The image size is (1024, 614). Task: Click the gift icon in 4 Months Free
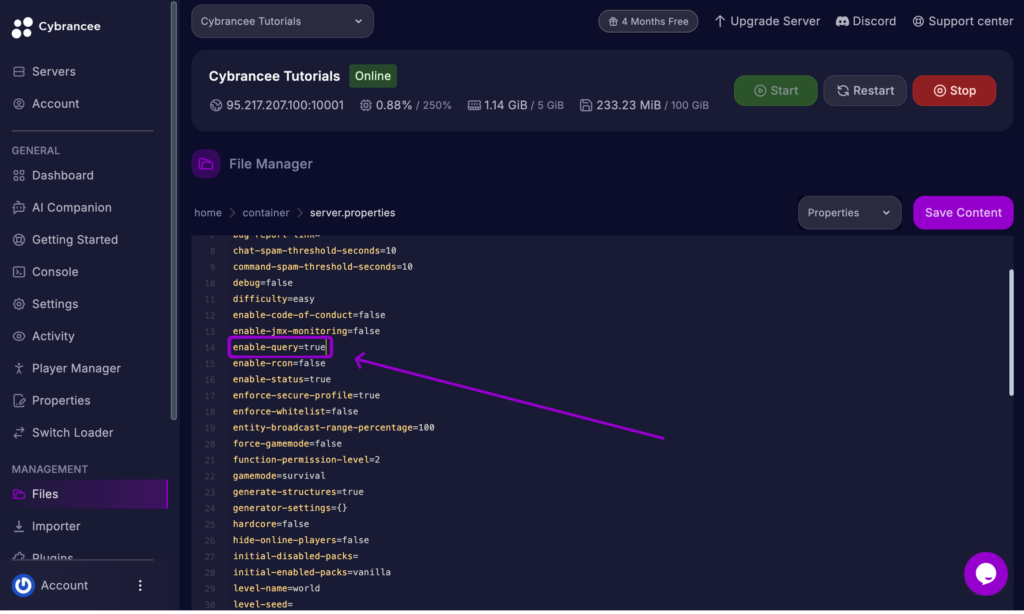click(x=613, y=22)
